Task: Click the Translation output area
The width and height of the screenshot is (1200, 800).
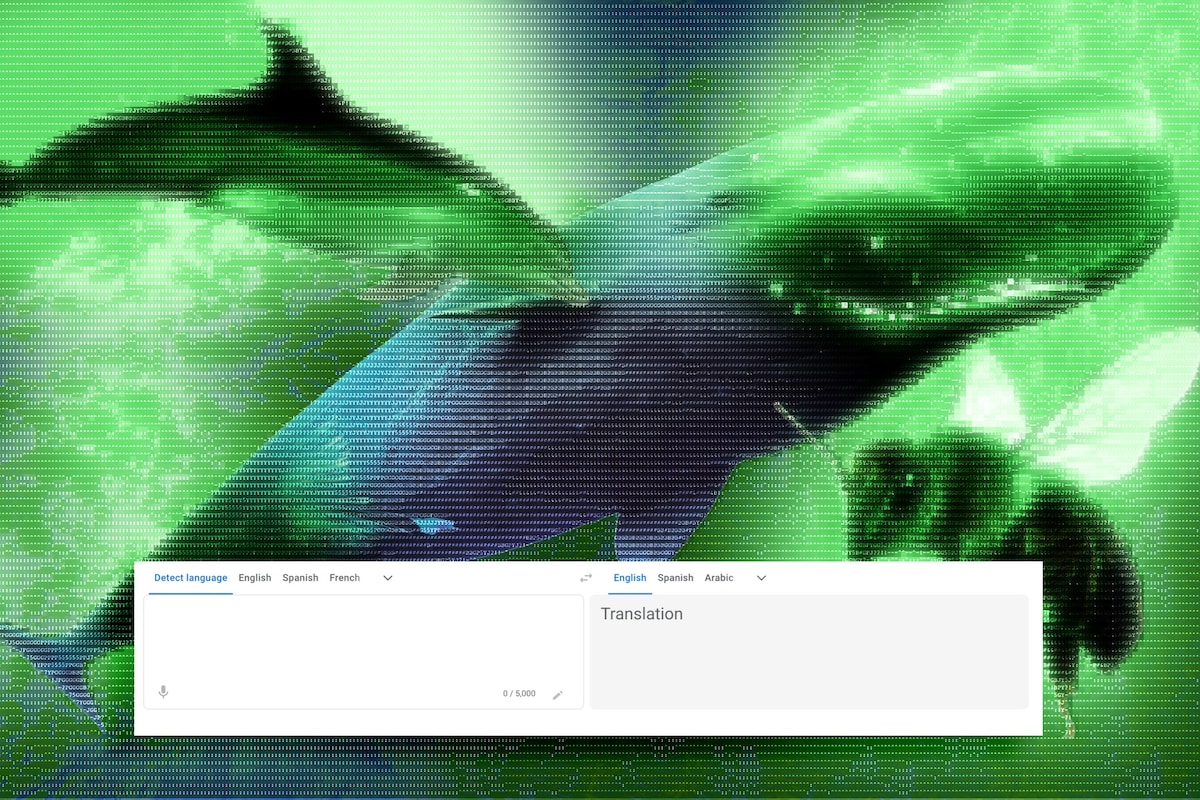Action: (x=809, y=652)
